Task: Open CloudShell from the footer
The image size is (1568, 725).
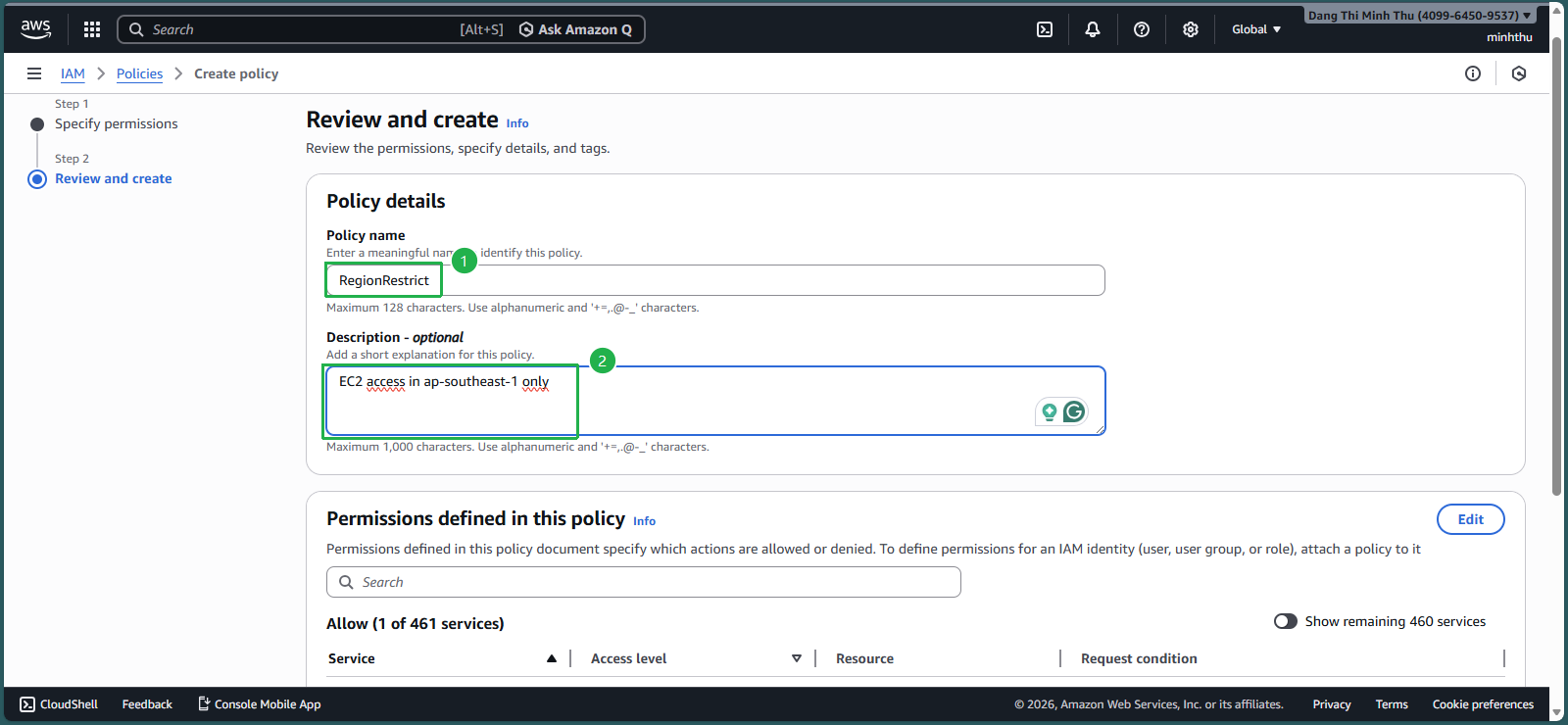Action: pyautogui.click(x=59, y=704)
